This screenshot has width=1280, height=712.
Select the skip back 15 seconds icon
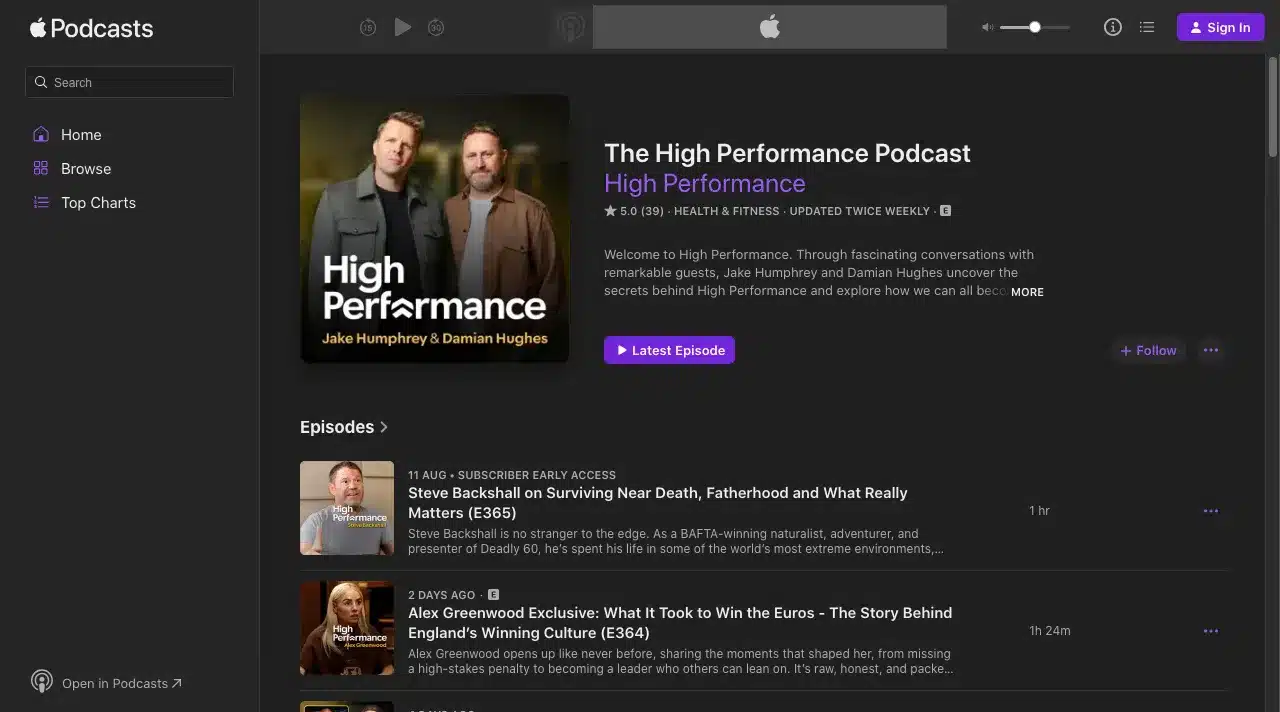(368, 27)
